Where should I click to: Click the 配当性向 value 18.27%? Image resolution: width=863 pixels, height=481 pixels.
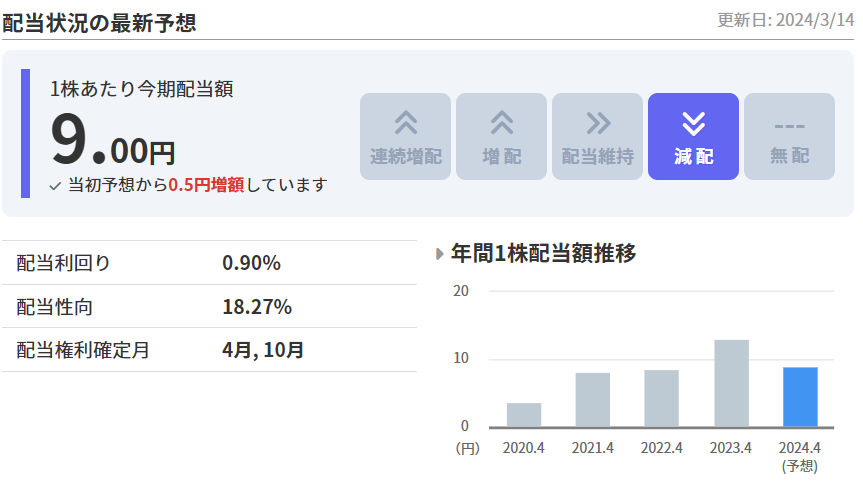[x=257, y=307]
